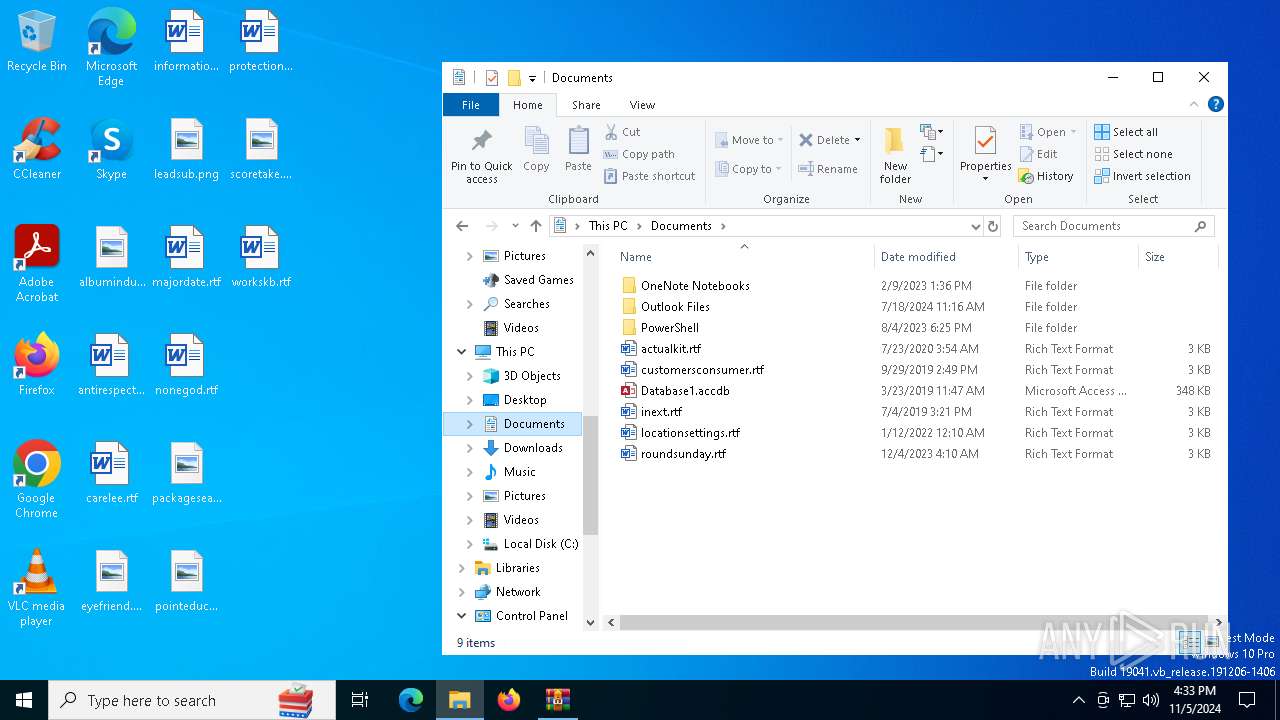The image size is (1280, 720).
Task: Click Task View button on taskbar
Action: (x=360, y=700)
